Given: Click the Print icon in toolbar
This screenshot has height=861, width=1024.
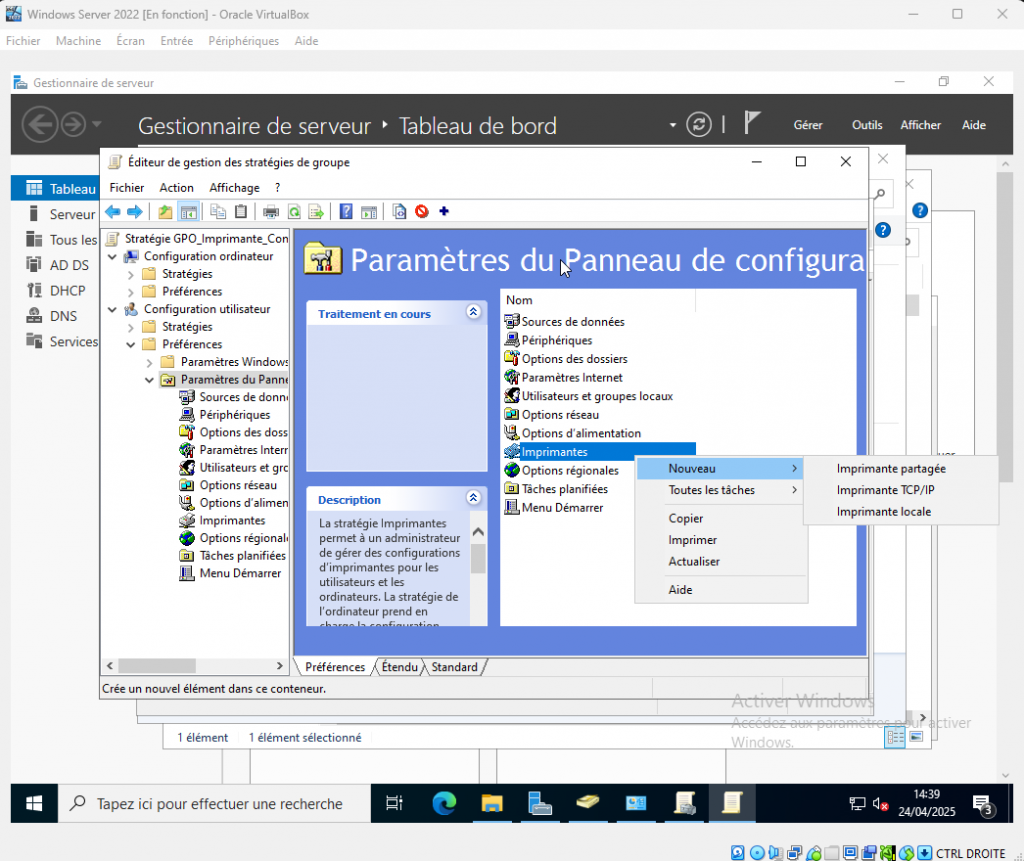Looking at the screenshot, I should 270,211.
